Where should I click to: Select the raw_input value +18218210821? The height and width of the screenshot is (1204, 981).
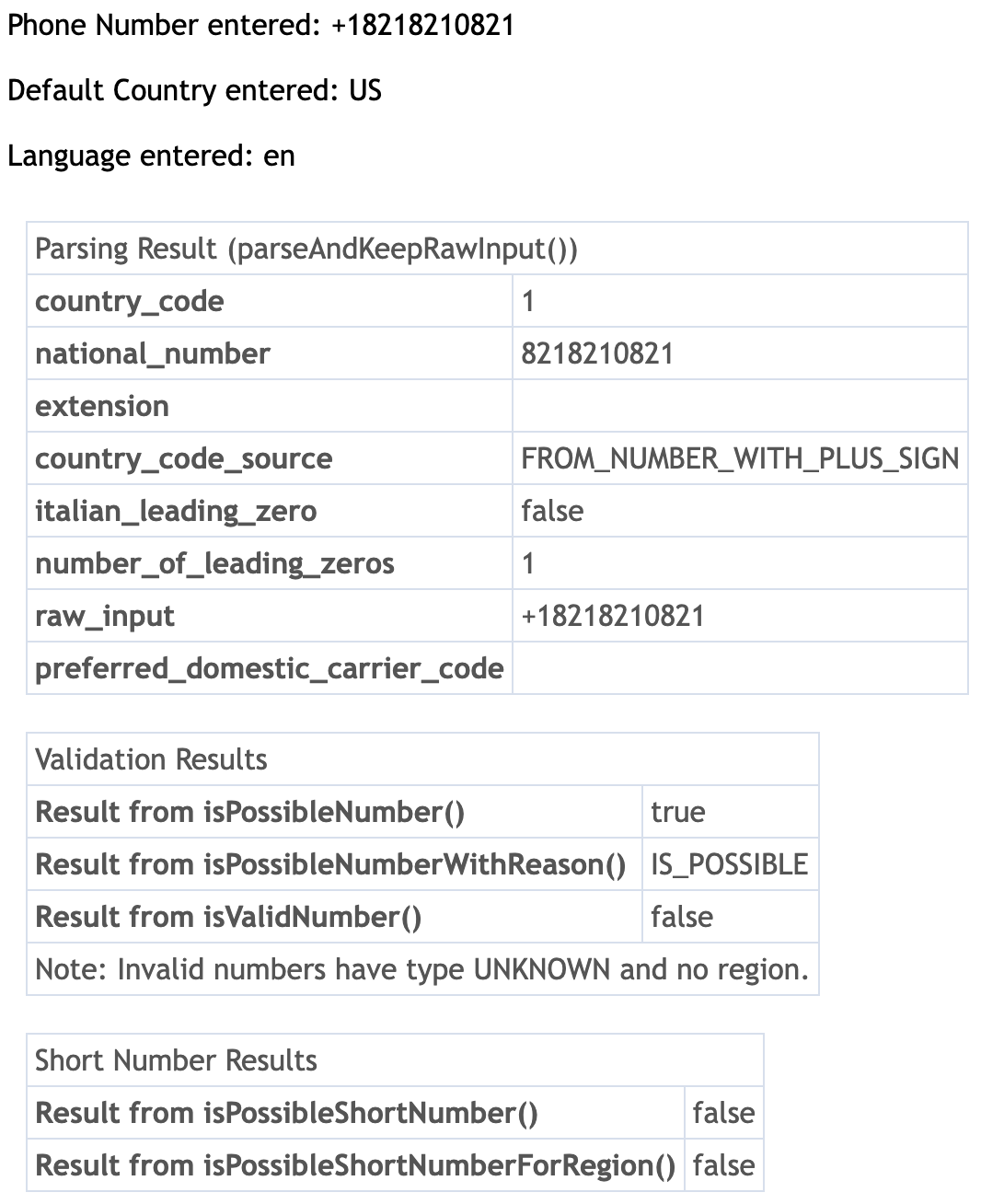coord(612,616)
